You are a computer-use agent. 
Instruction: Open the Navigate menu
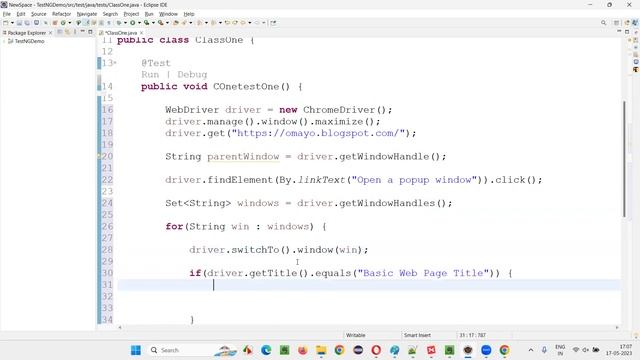tap(87, 14)
